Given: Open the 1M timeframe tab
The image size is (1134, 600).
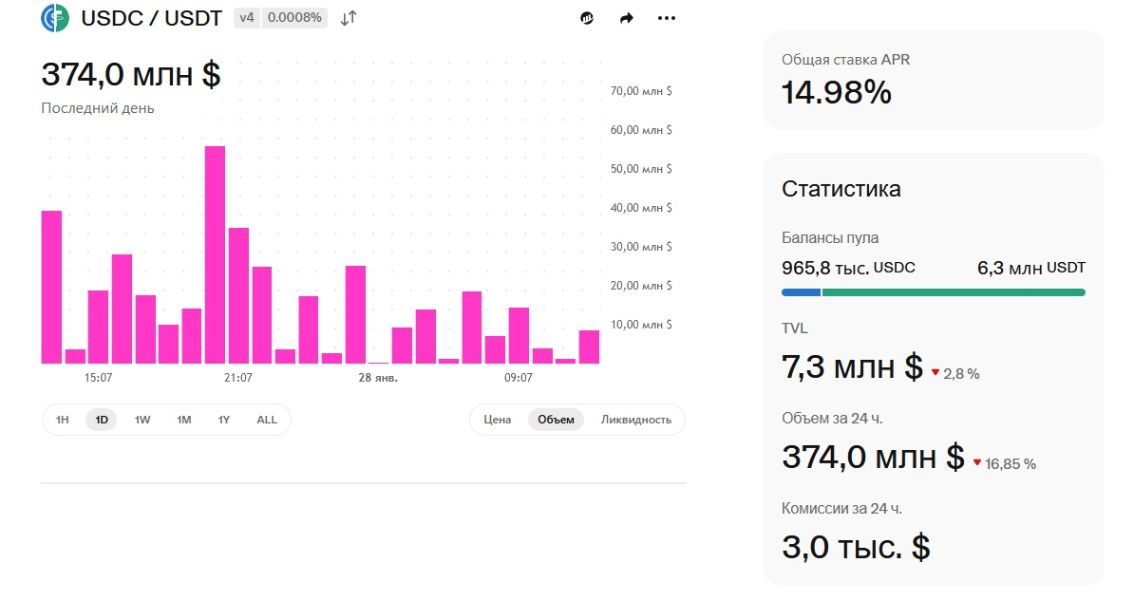Looking at the screenshot, I should pyautogui.click(x=183, y=420).
